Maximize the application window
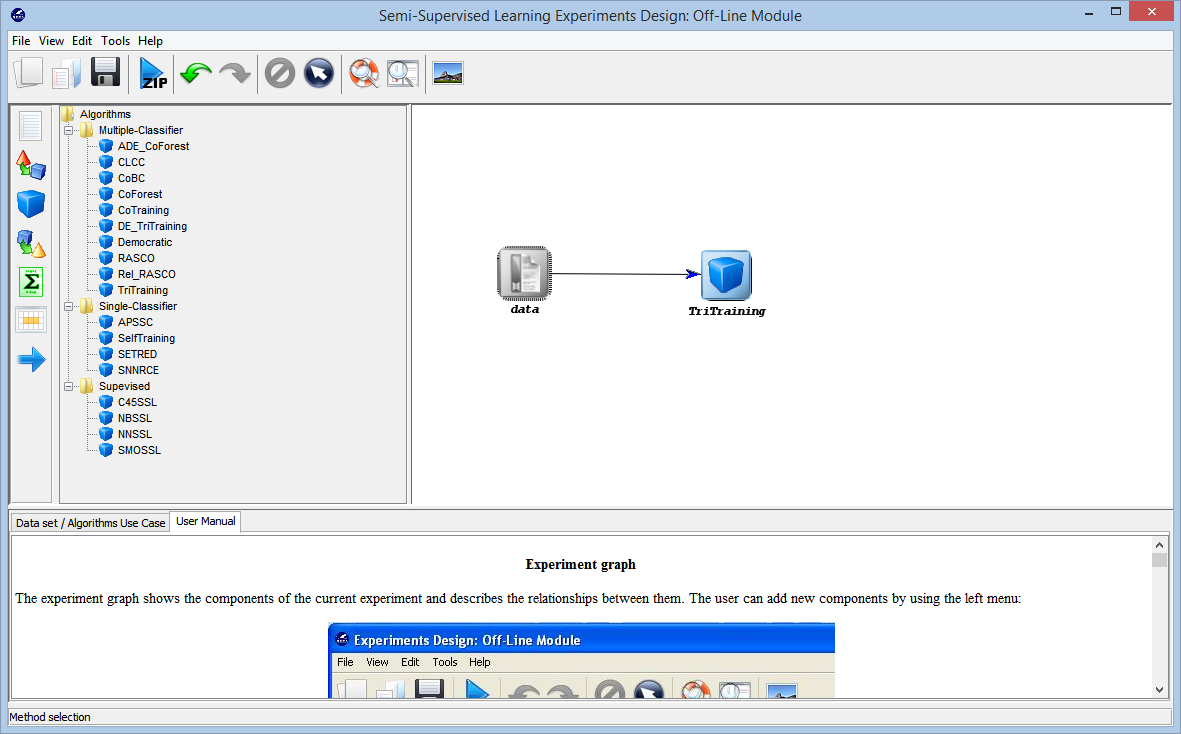The image size is (1181, 734). tap(1116, 11)
